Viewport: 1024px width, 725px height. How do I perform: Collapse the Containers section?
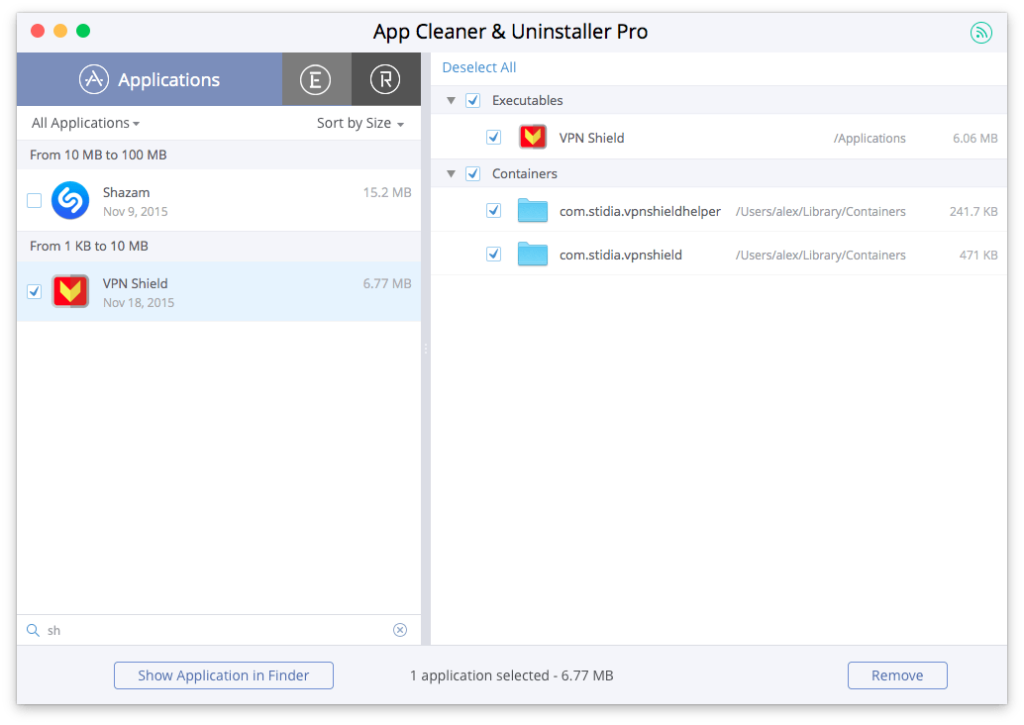click(x=451, y=173)
